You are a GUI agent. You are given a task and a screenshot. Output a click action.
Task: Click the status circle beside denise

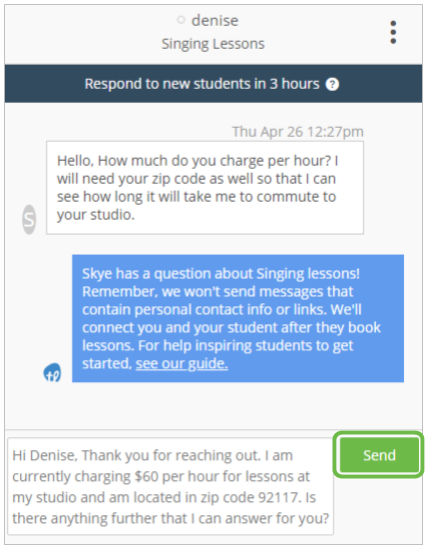[181, 20]
